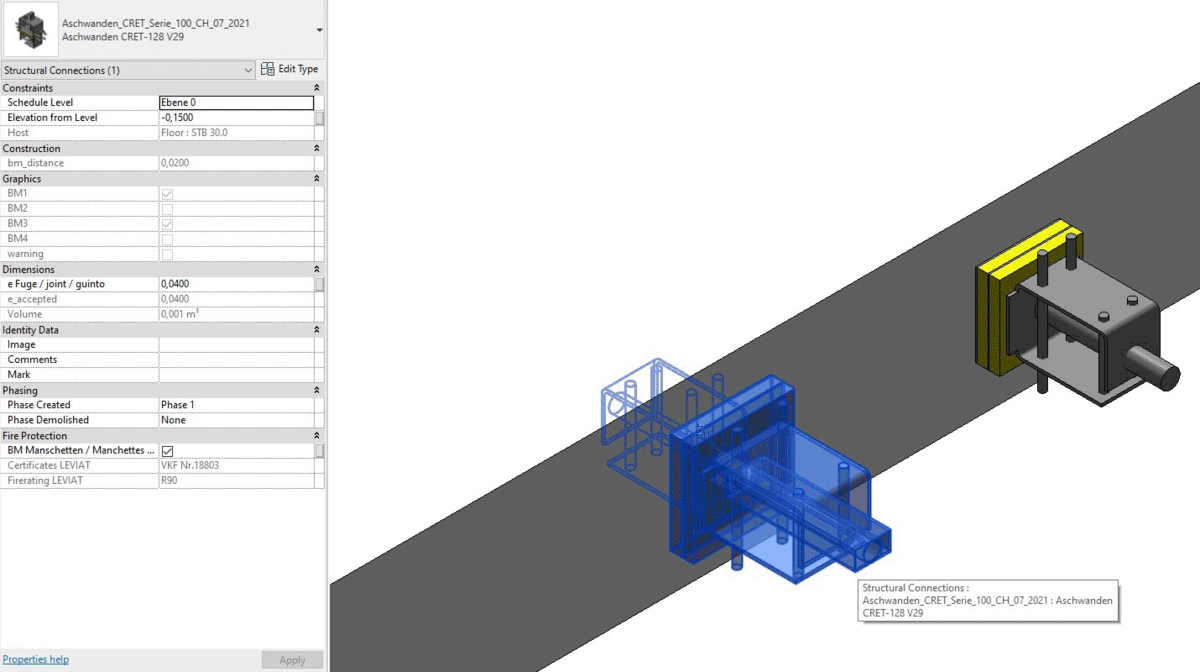Click the Mark value field
1200x672 pixels.
point(236,374)
